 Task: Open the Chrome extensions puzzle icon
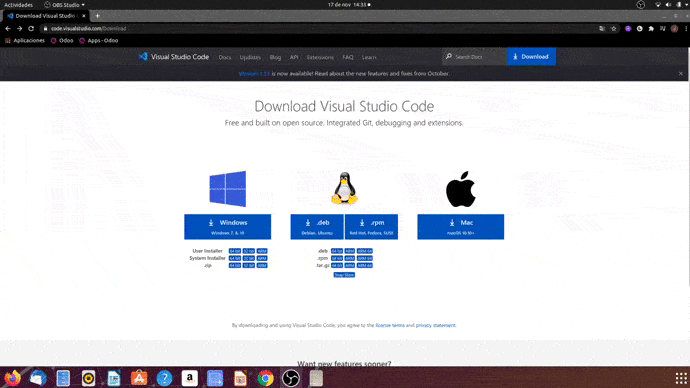(651, 29)
